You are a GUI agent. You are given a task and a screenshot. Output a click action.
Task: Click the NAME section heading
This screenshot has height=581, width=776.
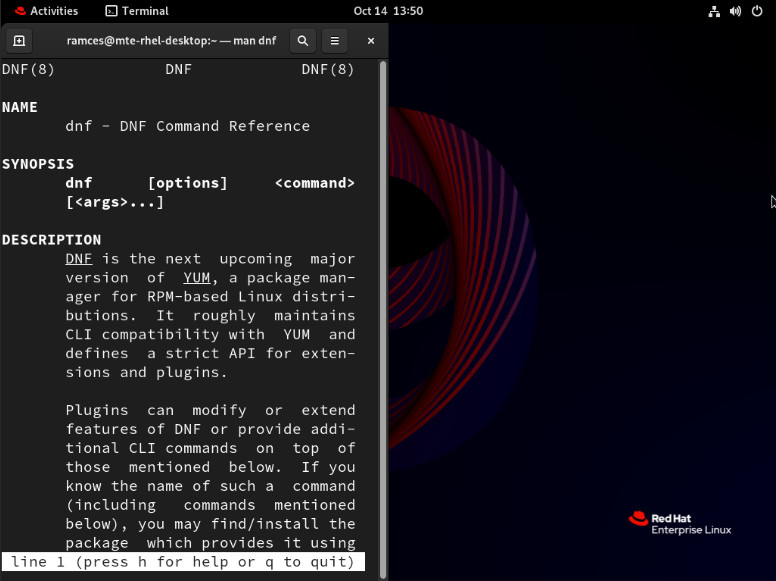20,107
